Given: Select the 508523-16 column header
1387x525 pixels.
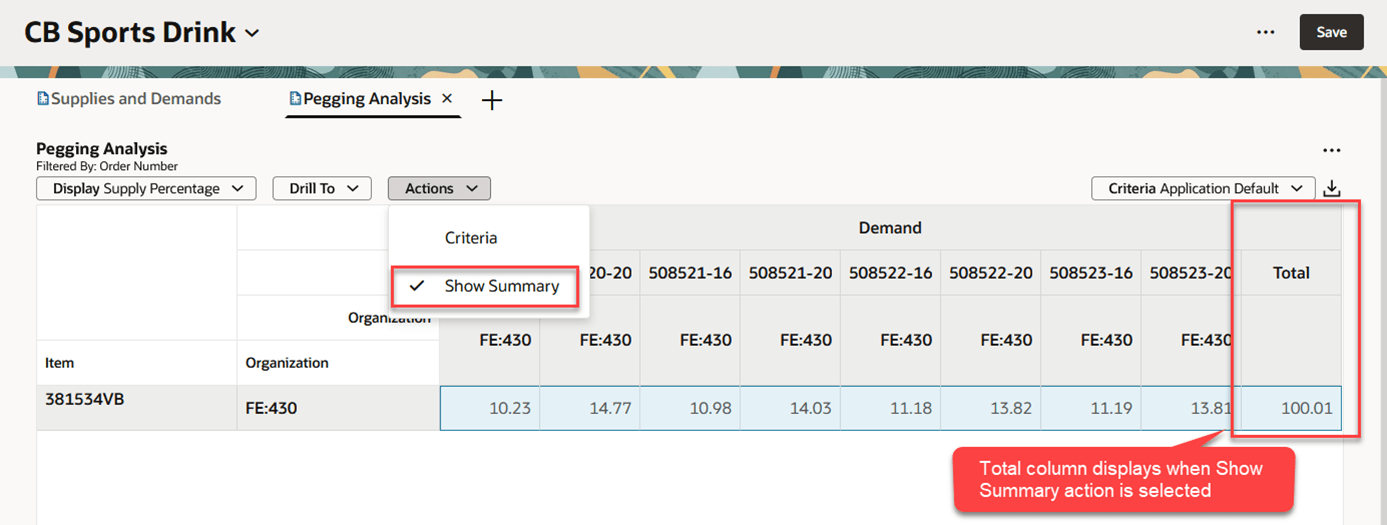Looking at the screenshot, I should pos(1090,272).
